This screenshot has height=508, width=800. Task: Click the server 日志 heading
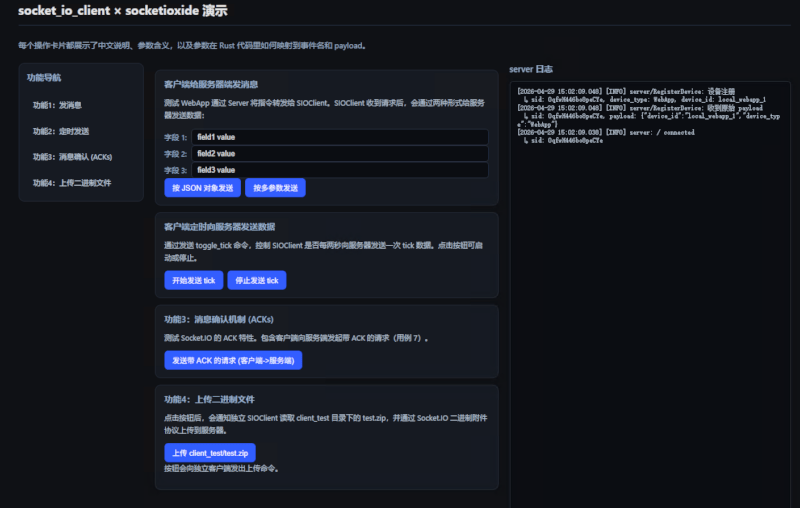(531, 69)
